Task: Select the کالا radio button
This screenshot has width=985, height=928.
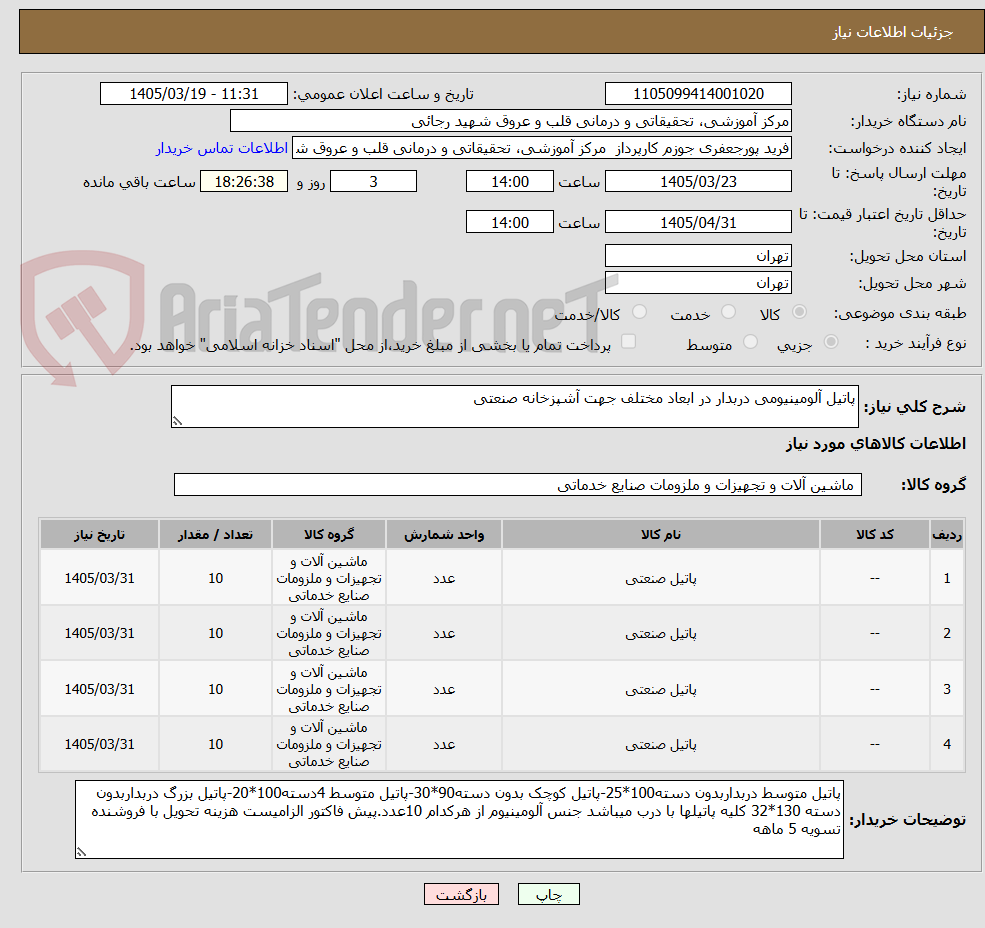Action: click(800, 312)
